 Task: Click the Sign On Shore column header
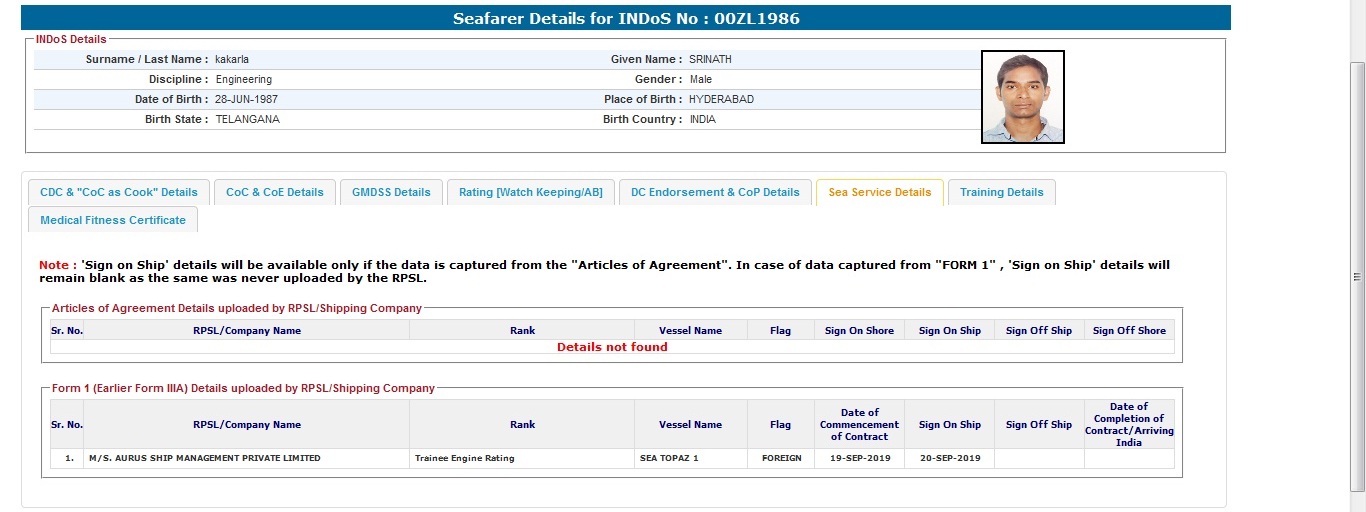click(x=859, y=330)
